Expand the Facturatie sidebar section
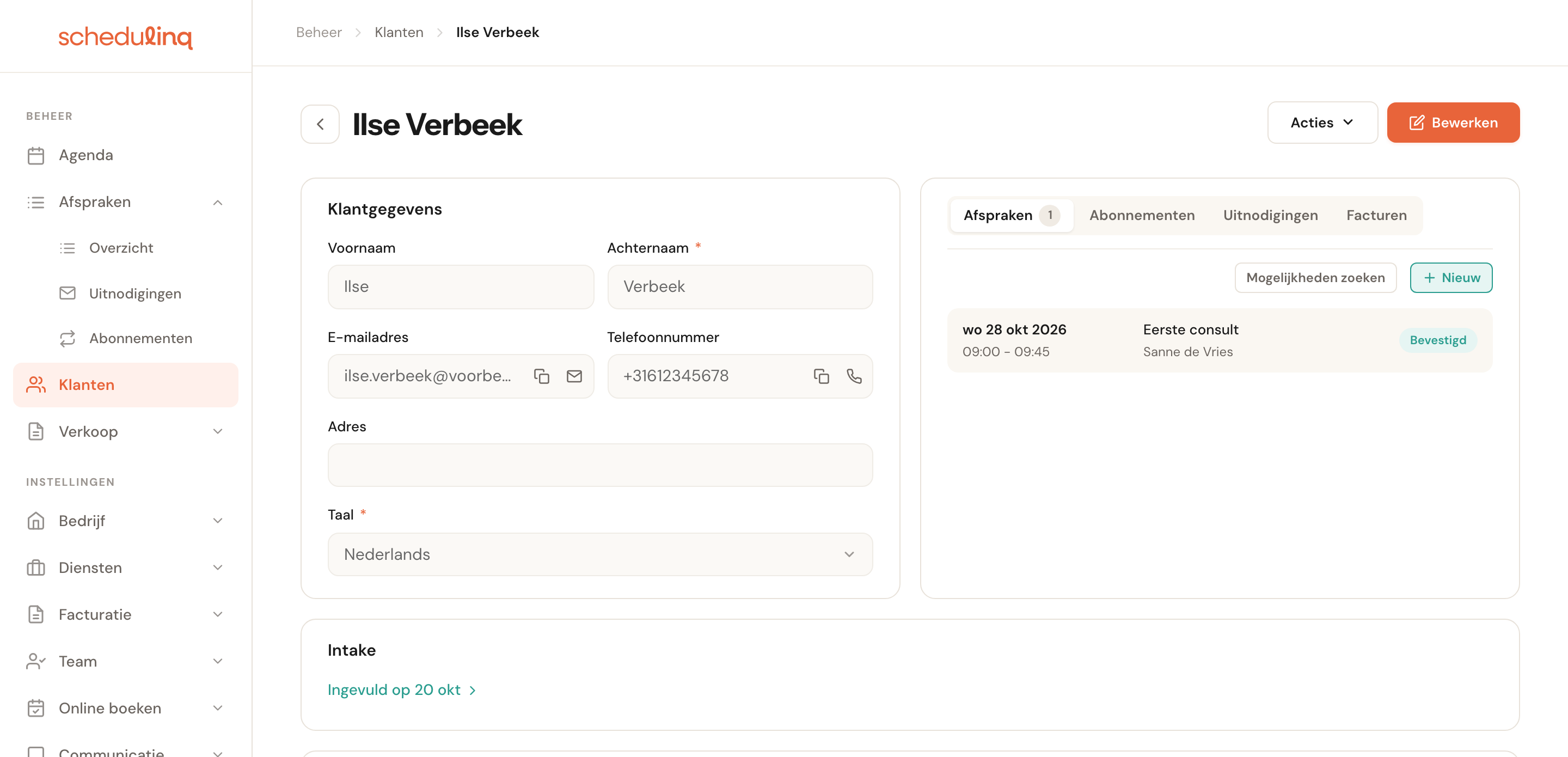The width and height of the screenshot is (1568, 757). 217,614
